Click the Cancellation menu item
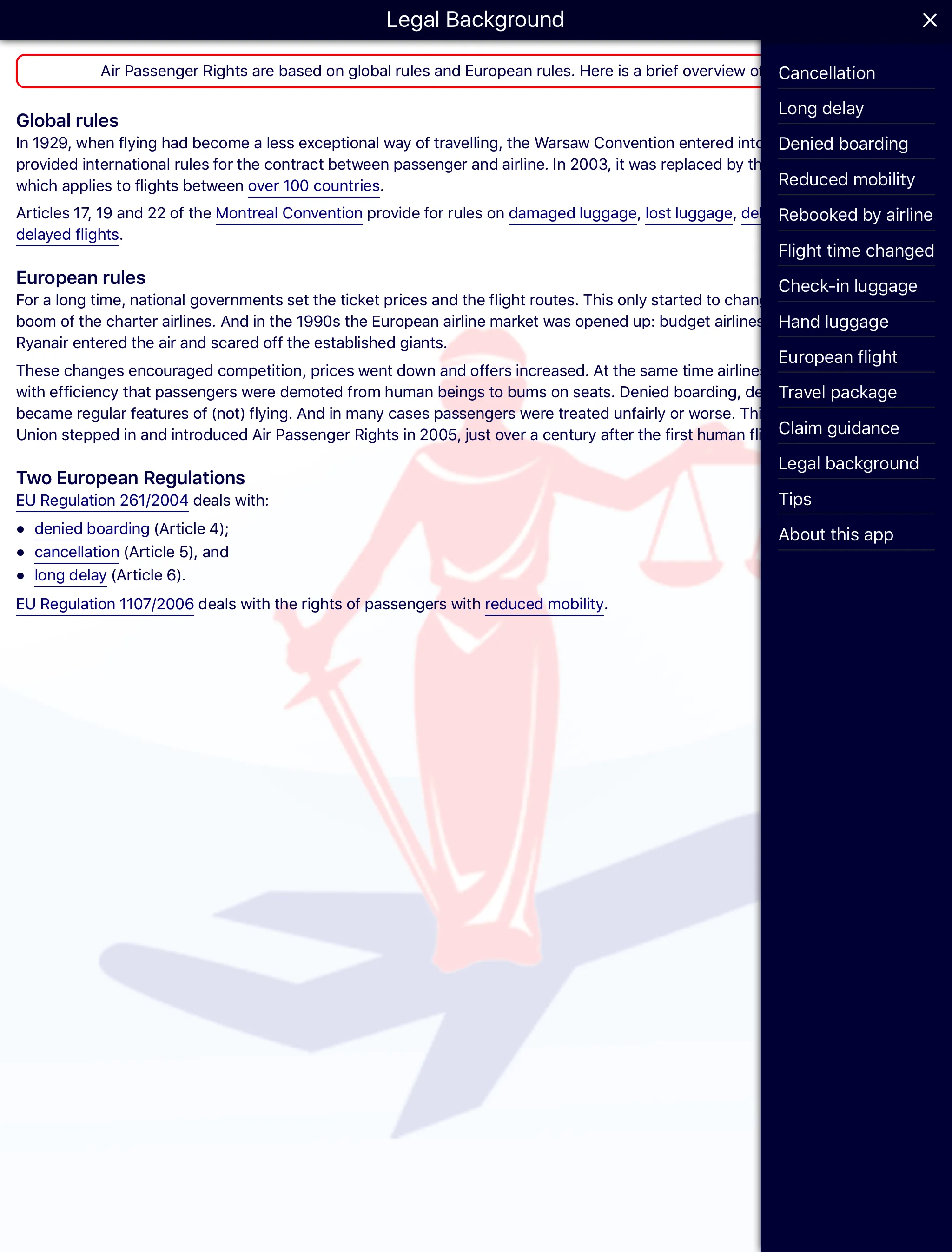The width and height of the screenshot is (952, 1252). pyautogui.click(x=826, y=73)
